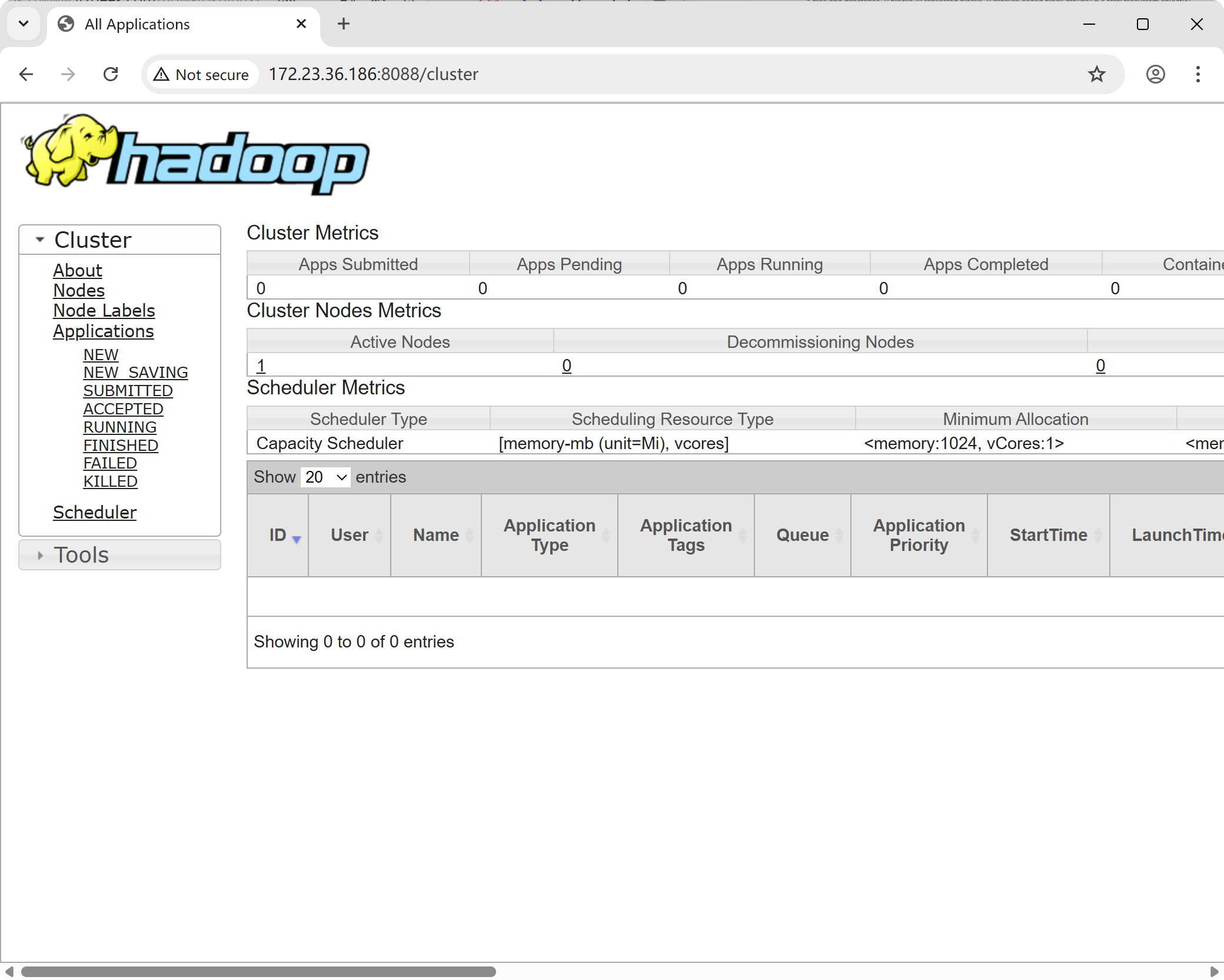The width and height of the screenshot is (1224, 980).
Task: Open the Show entries dropdown
Action: 324,477
